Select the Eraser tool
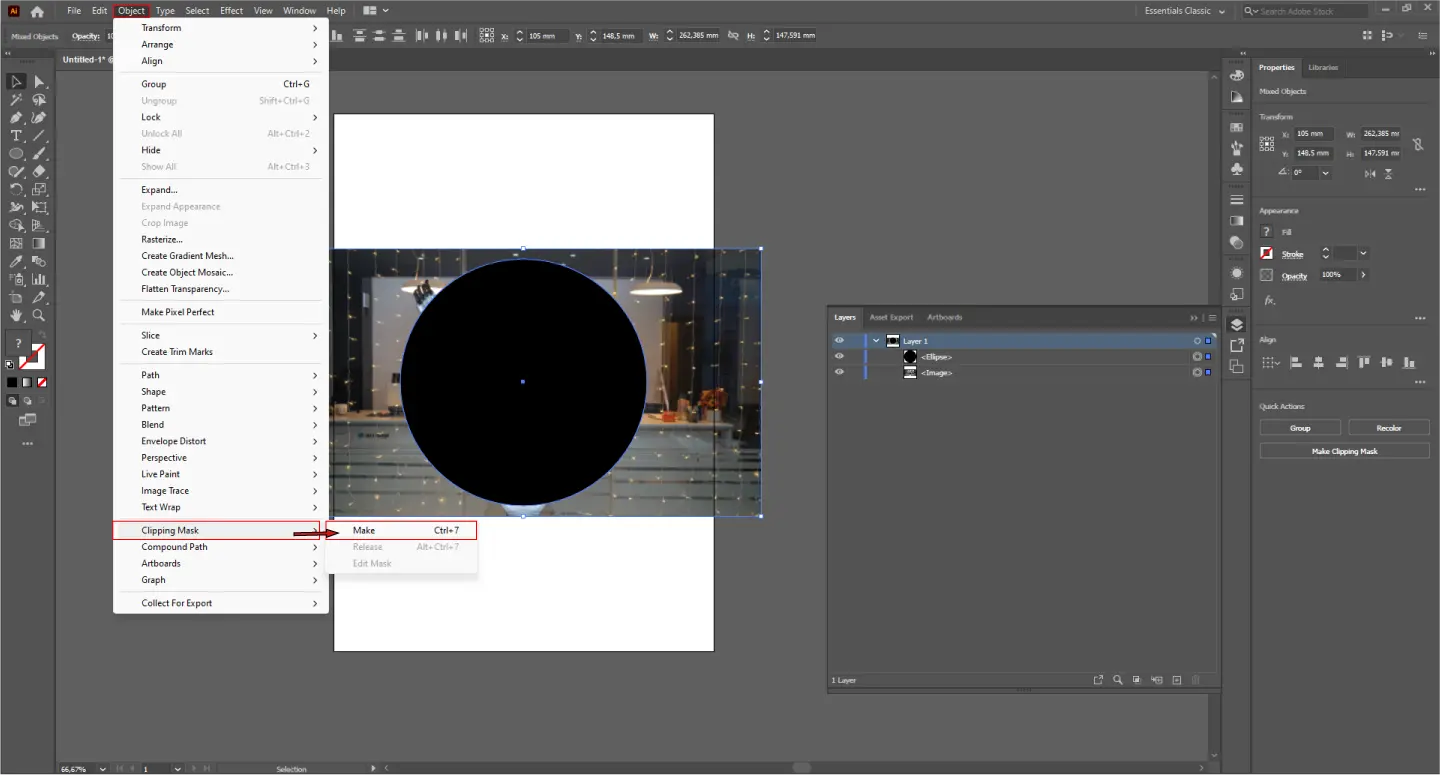The image size is (1440, 775). (x=39, y=172)
